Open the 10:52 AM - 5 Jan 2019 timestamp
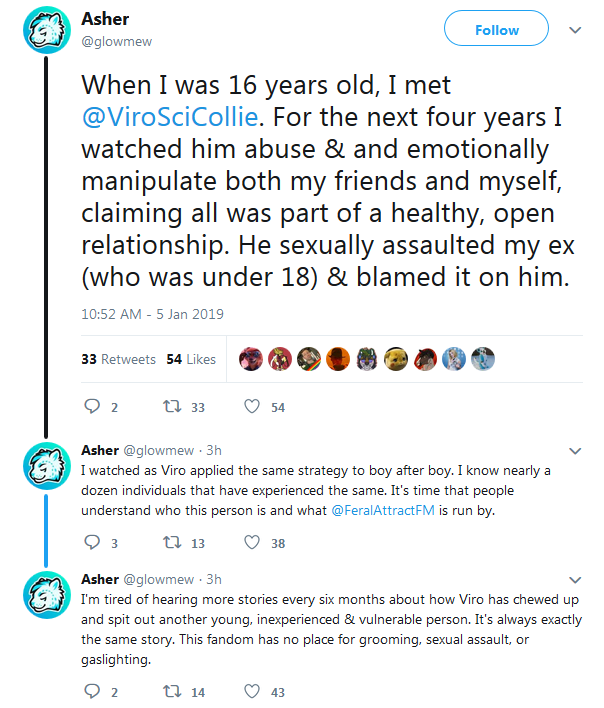Screen dimensions: 604x708 click(x=153, y=314)
